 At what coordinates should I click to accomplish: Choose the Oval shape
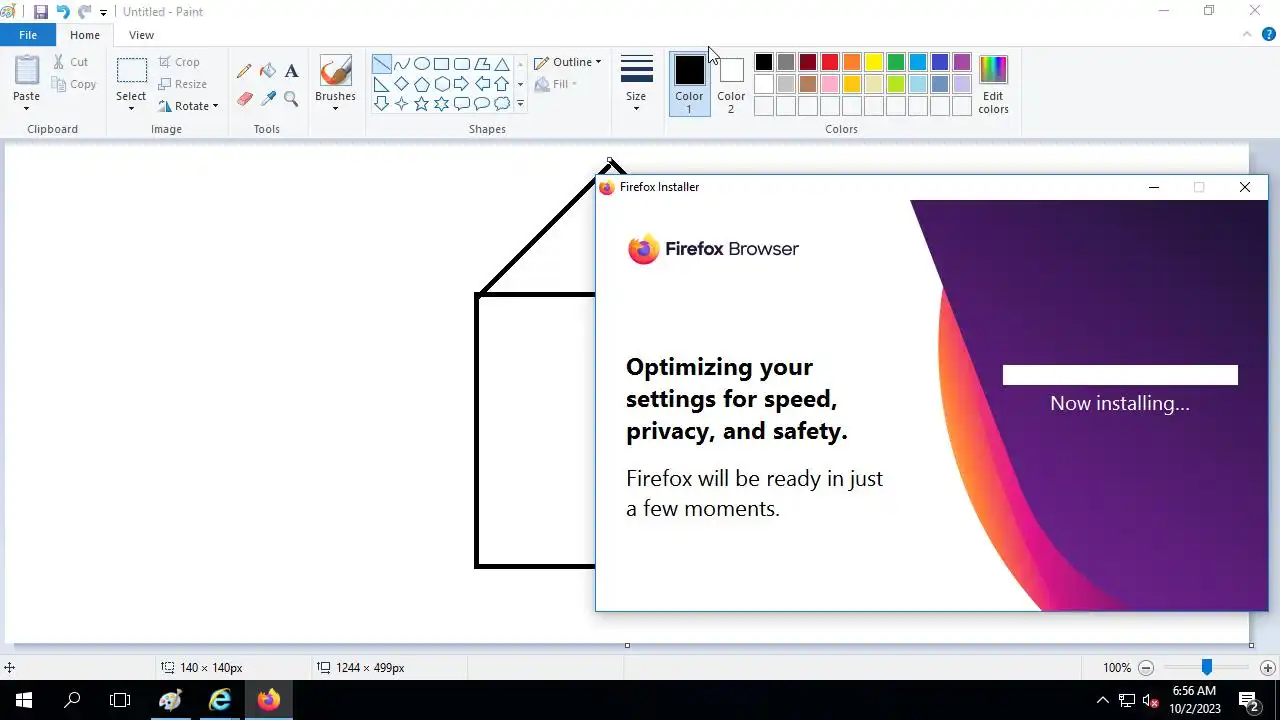pos(421,64)
